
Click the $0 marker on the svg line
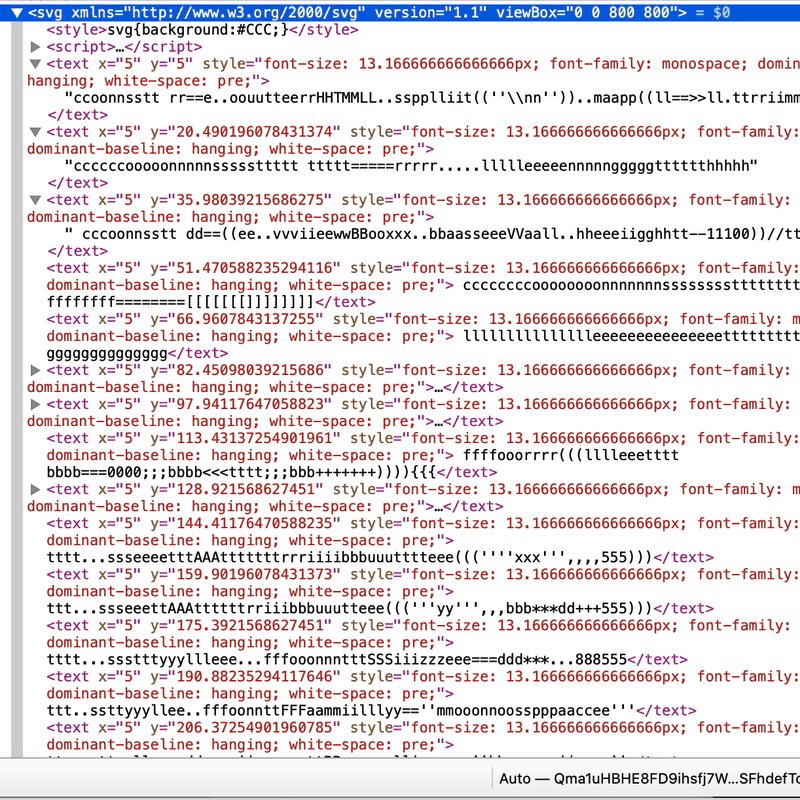(721, 12)
